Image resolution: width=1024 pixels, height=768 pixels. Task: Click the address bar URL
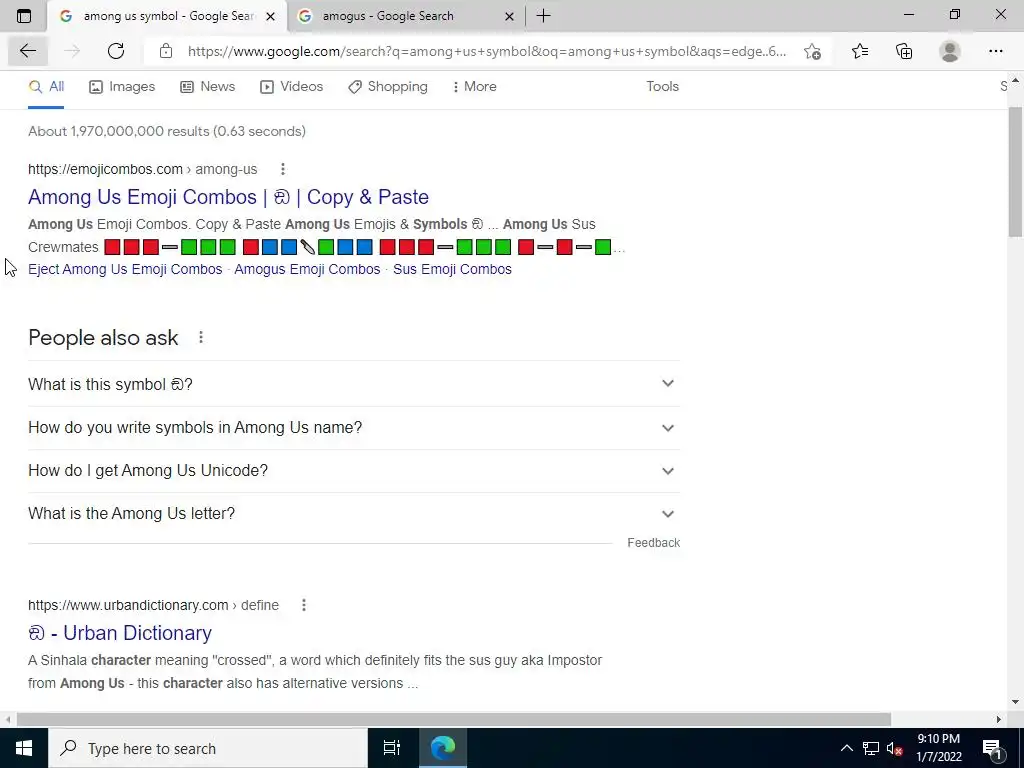(487, 51)
